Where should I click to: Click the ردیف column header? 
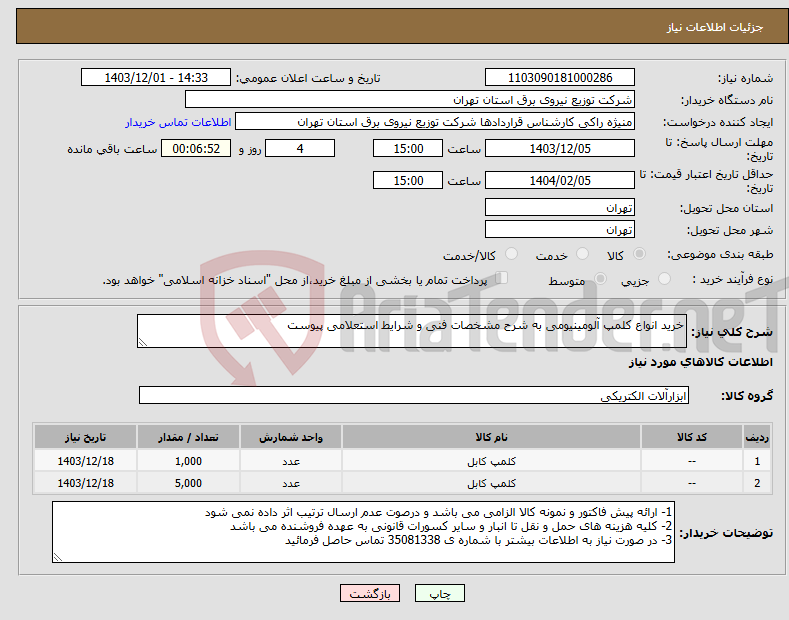[x=757, y=437]
